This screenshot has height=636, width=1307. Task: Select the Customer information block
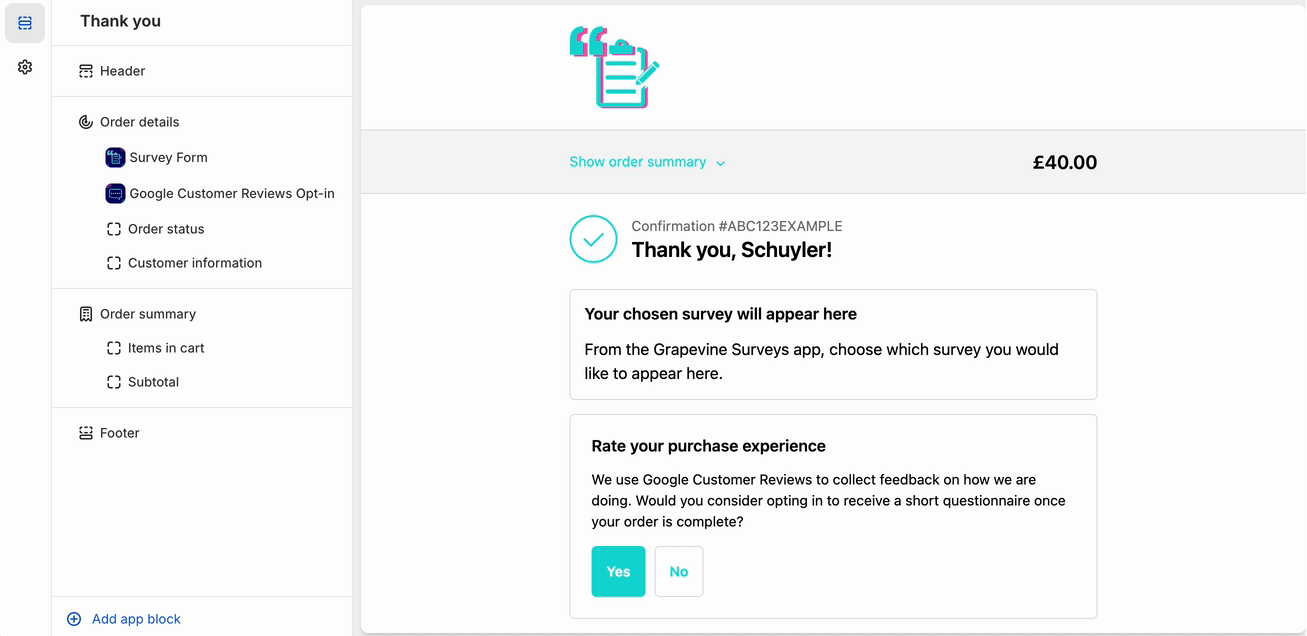click(x=194, y=263)
